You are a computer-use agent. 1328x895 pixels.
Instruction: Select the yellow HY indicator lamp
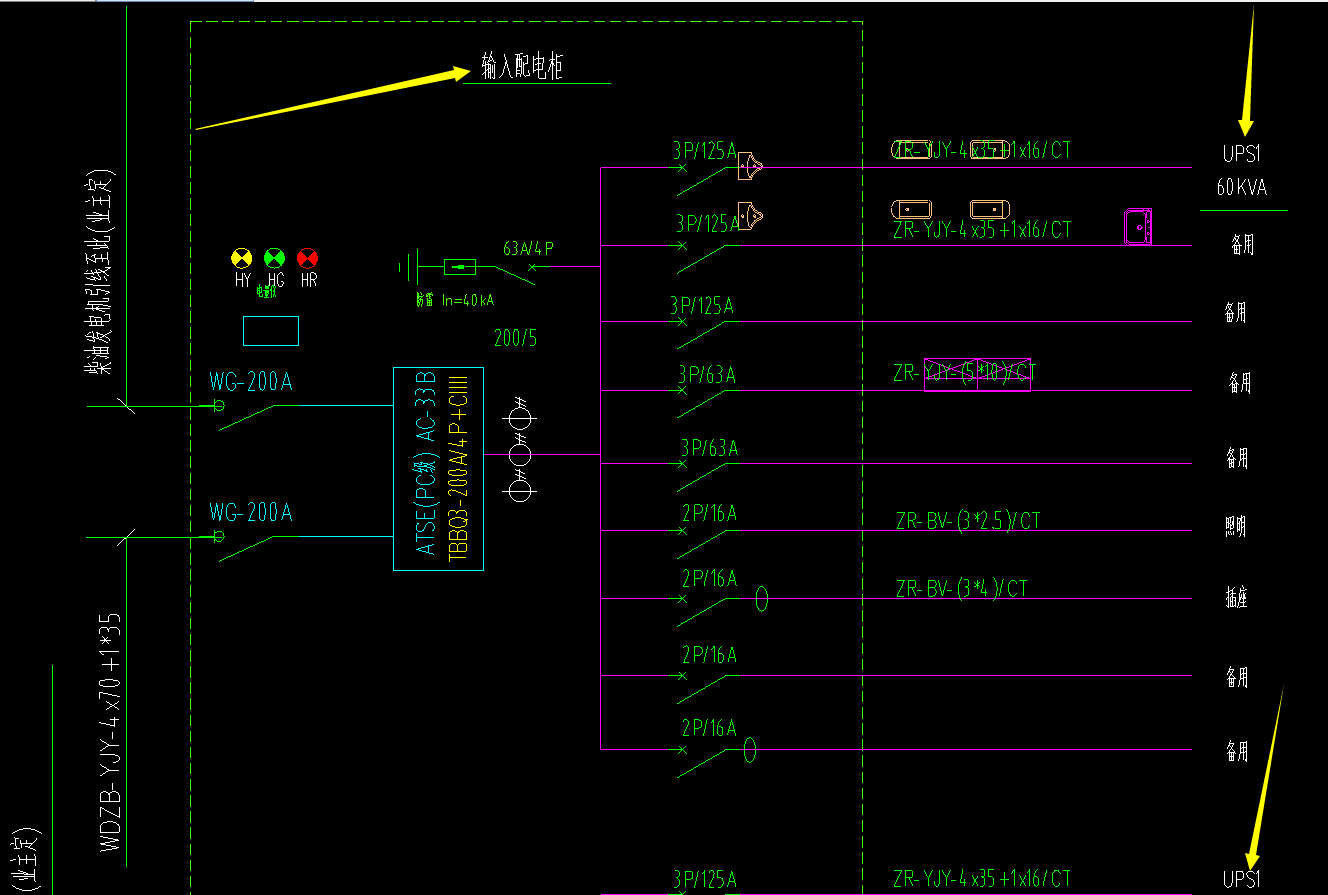pos(241,258)
